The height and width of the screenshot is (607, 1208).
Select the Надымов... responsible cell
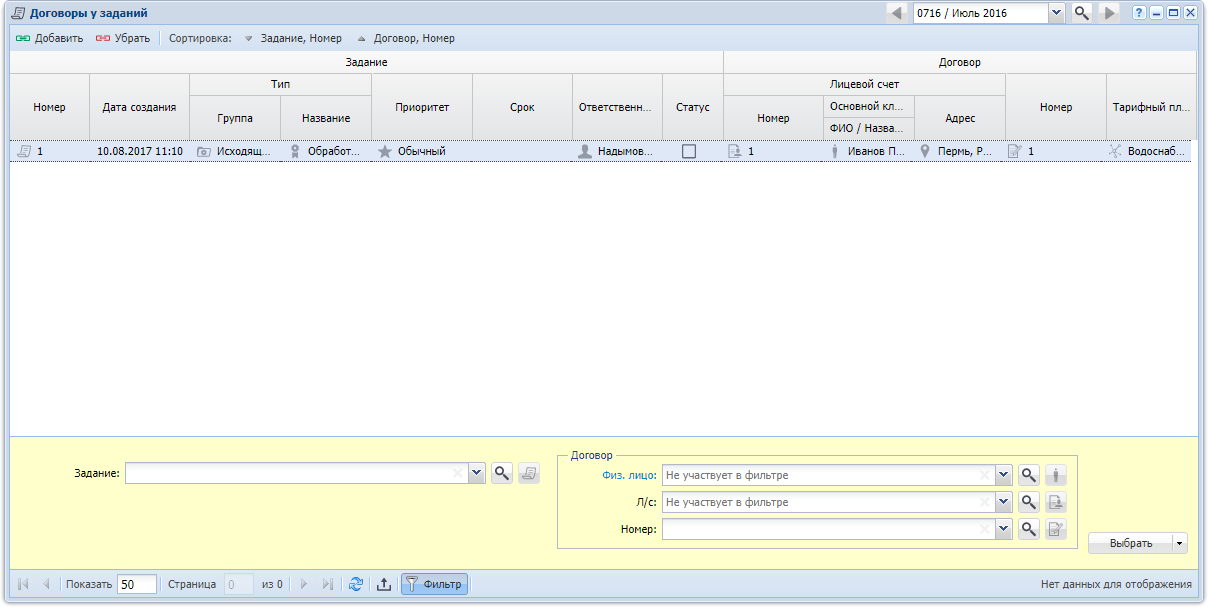point(617,151)
